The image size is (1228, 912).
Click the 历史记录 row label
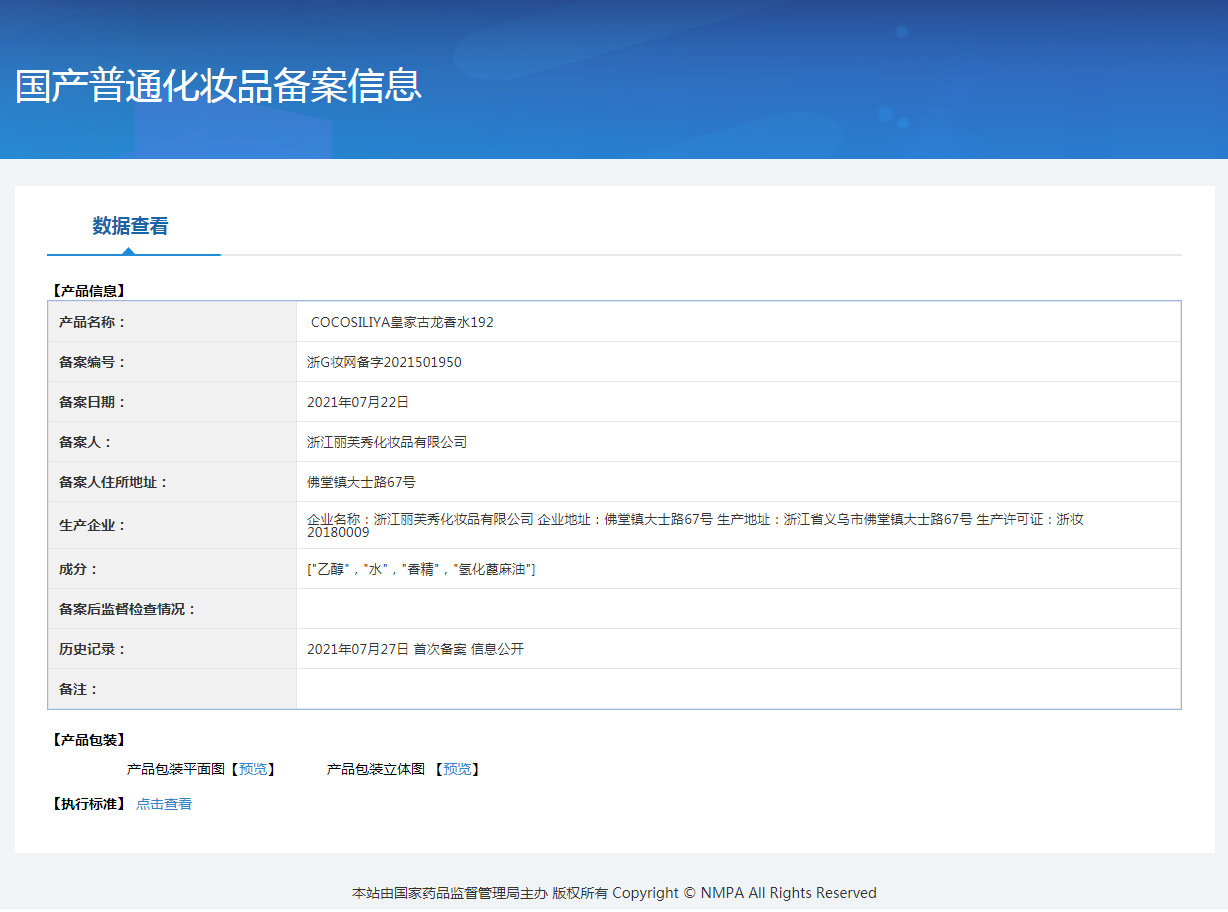point(93,649)
